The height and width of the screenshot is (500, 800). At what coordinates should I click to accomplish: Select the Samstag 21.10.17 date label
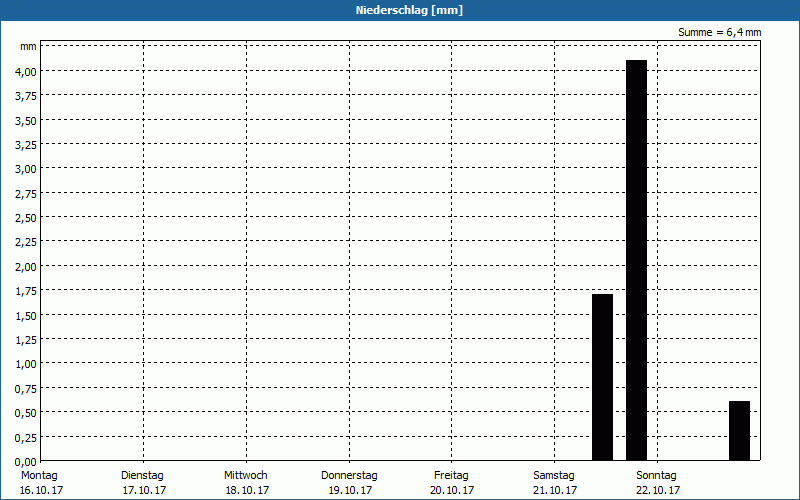point(554,483)
